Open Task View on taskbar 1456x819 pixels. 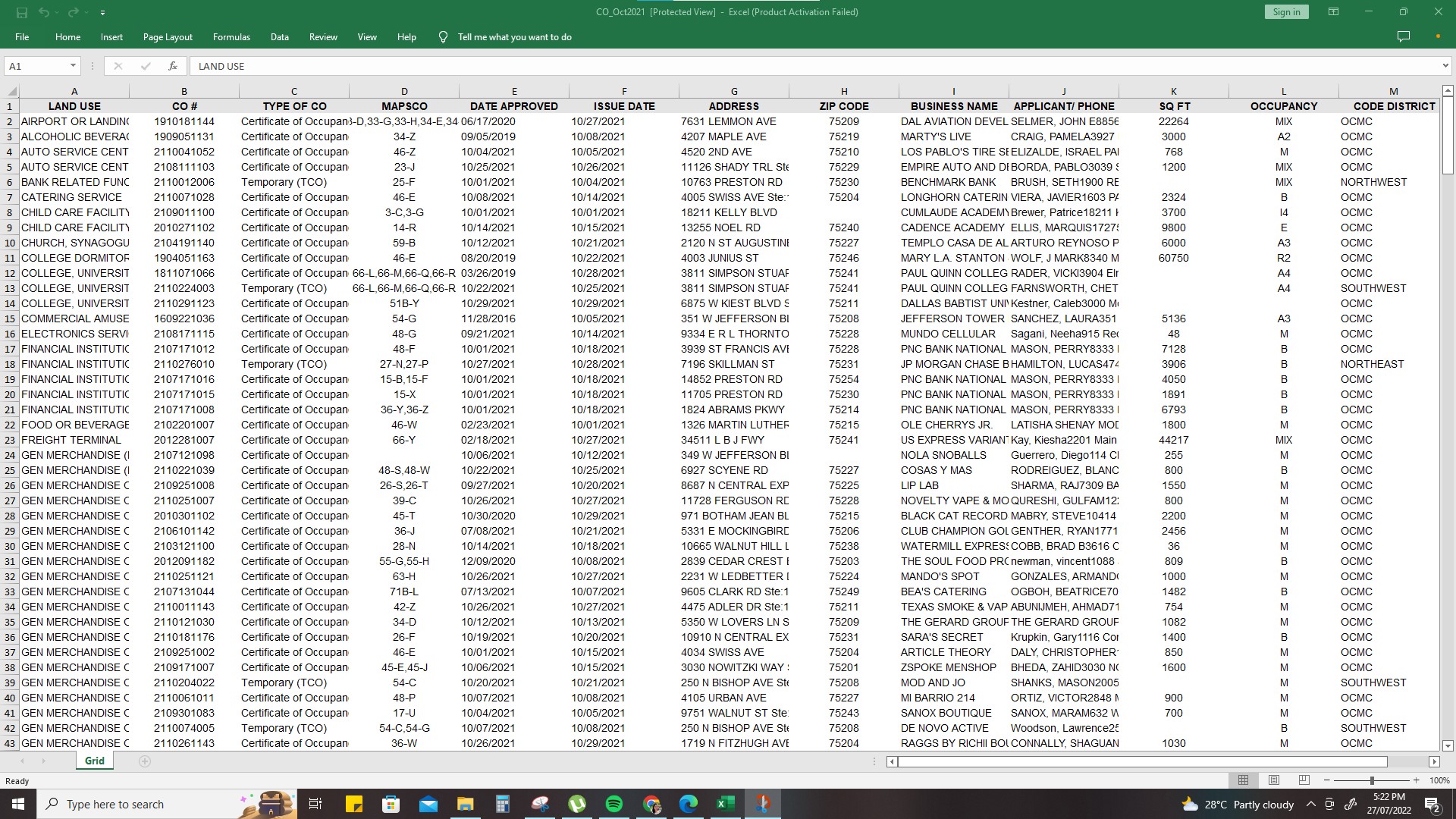coord(315,804)
